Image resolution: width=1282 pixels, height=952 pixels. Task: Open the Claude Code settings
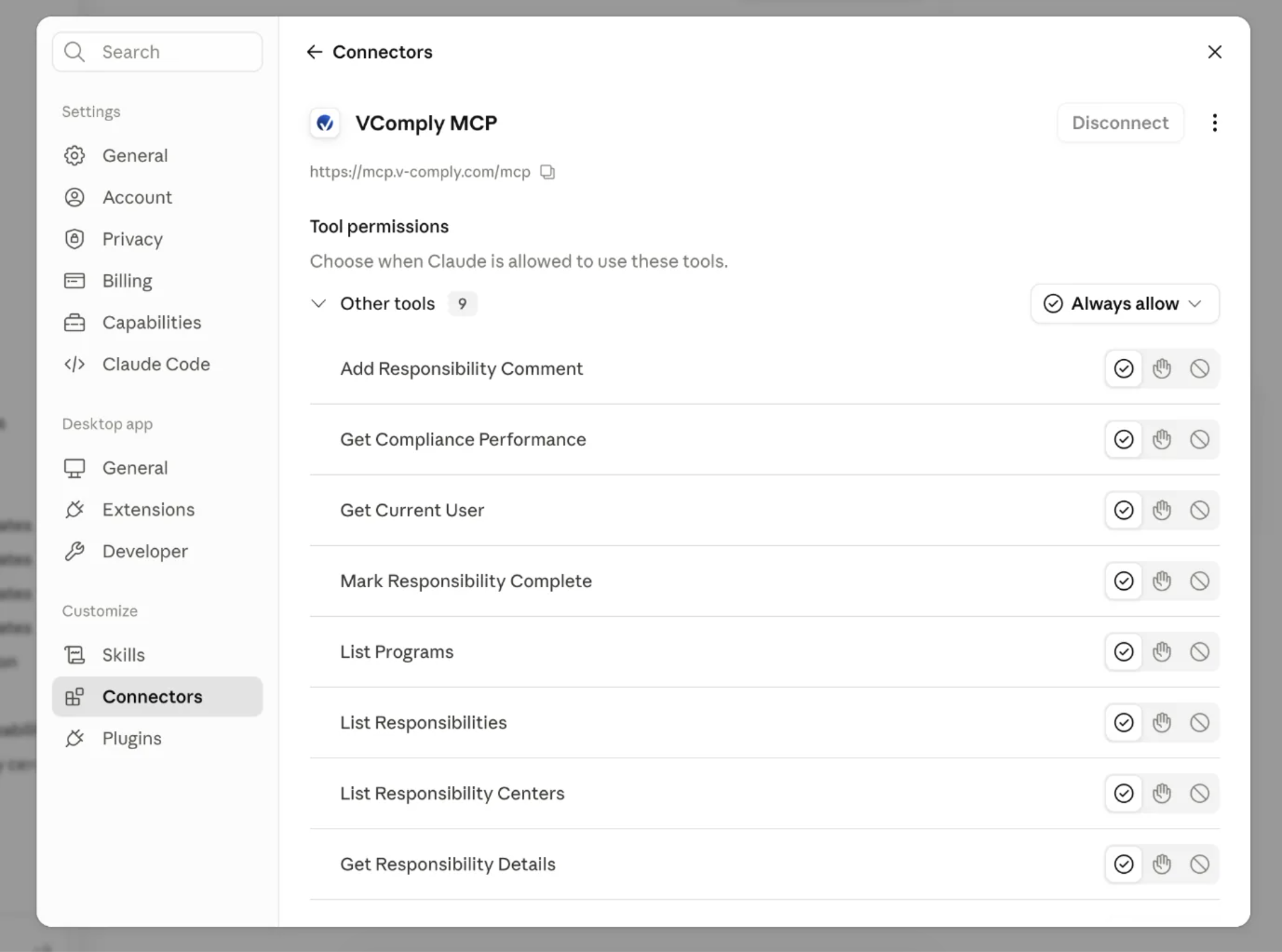tap(157, 364)
